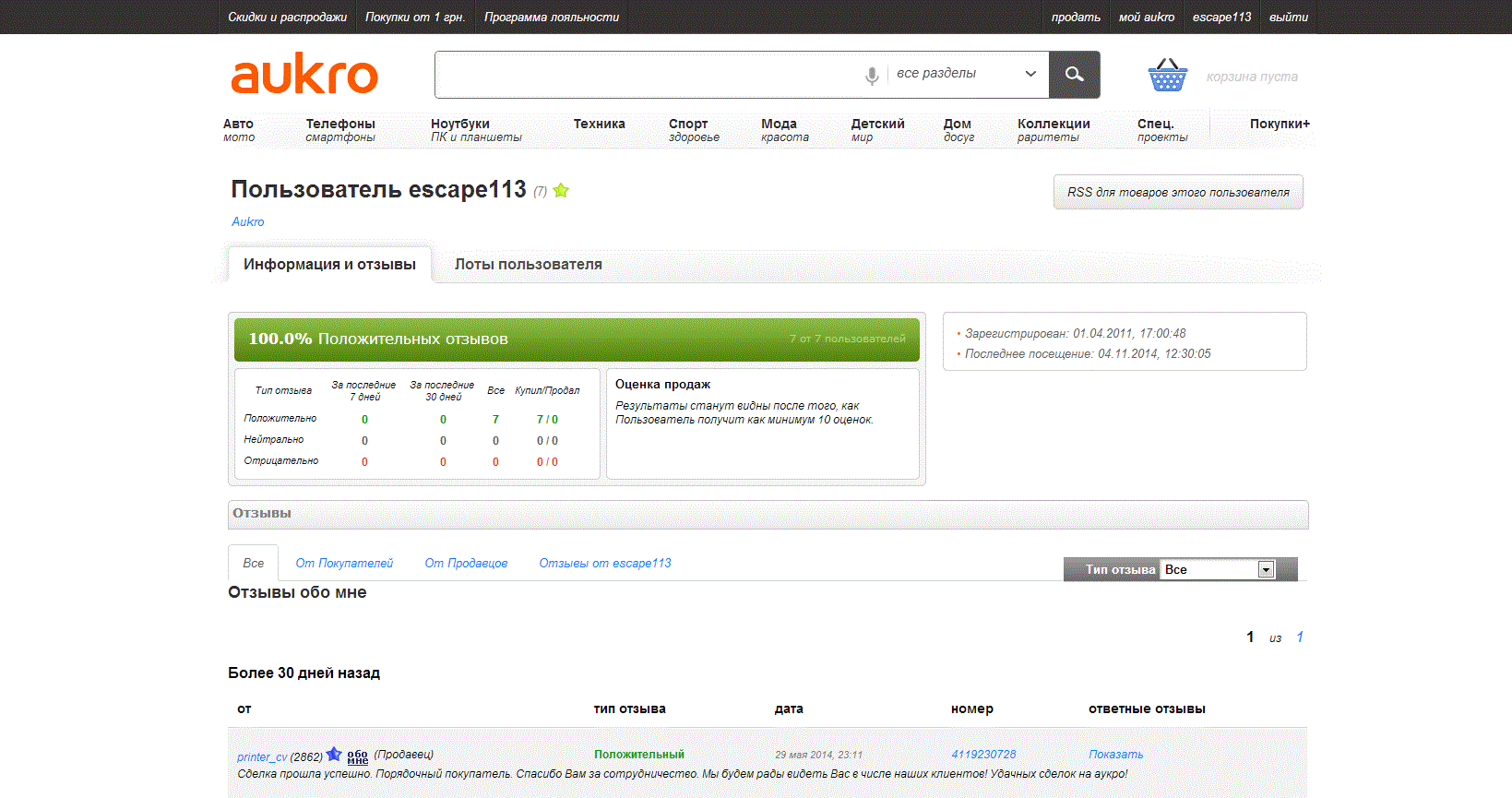This screenshot has width=1512, height=798.
Task: Open 'Спец. проекты' category
Action: coord(1162,130)
